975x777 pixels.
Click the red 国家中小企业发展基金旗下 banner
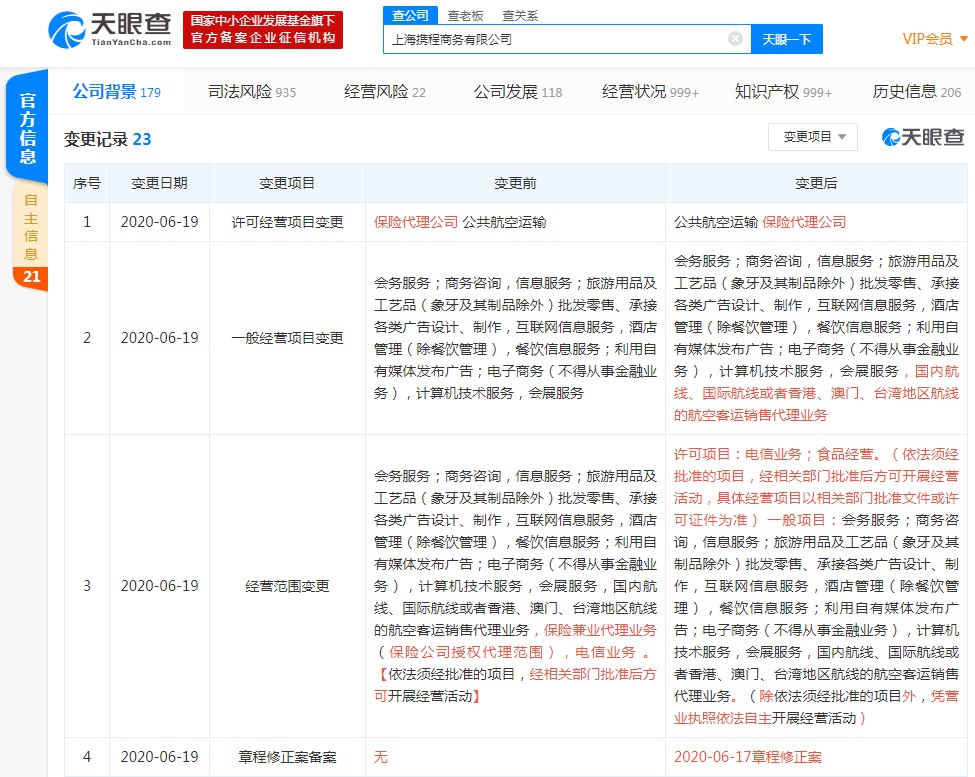coord(262,29)
